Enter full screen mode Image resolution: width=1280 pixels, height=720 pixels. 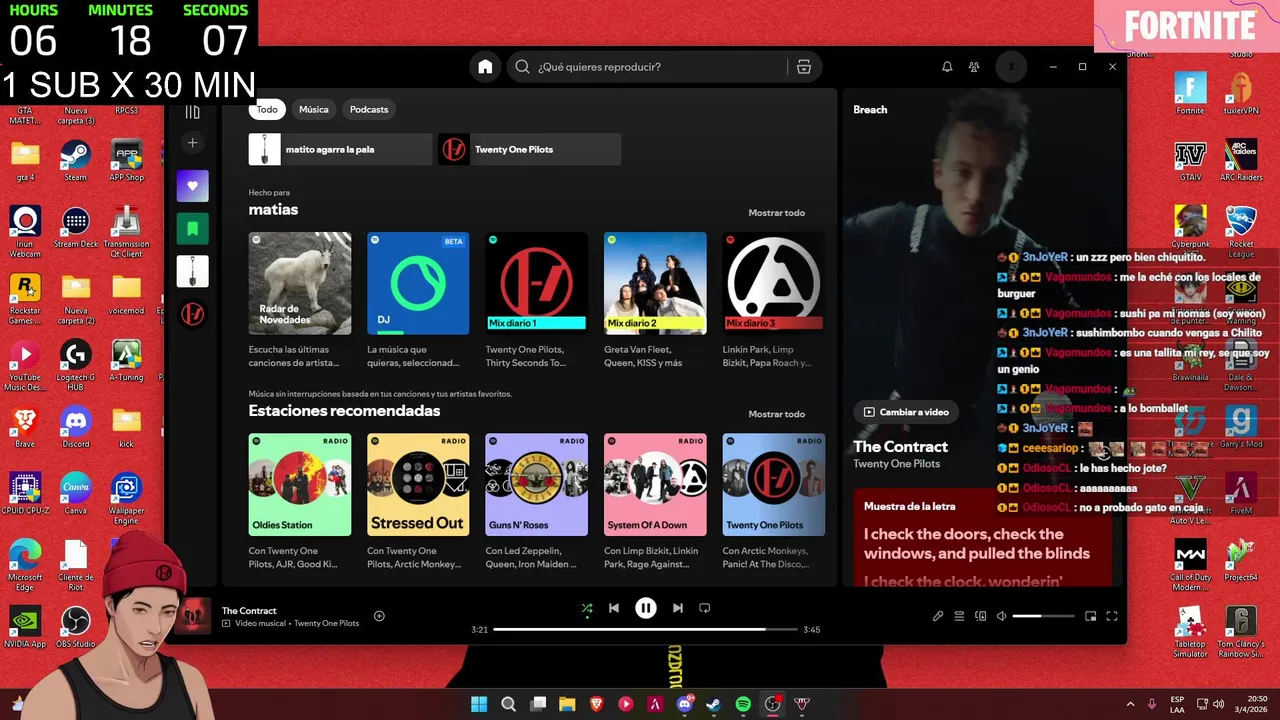(x=1112, y=616)
